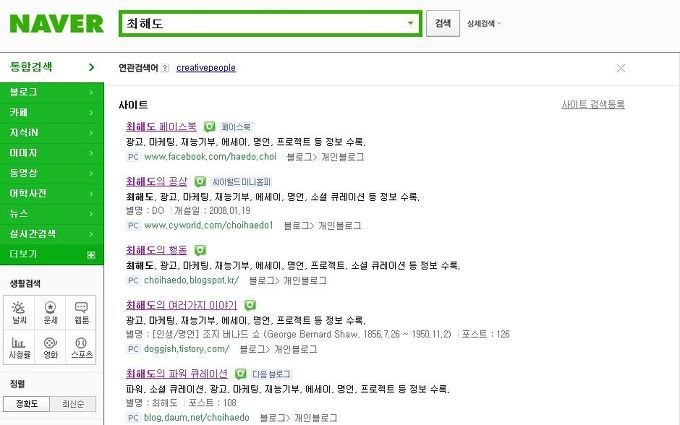Open the 이미지 search category
Image resolution: width=680 pixels, height=425 pixels.
click(x=52, y=153)
